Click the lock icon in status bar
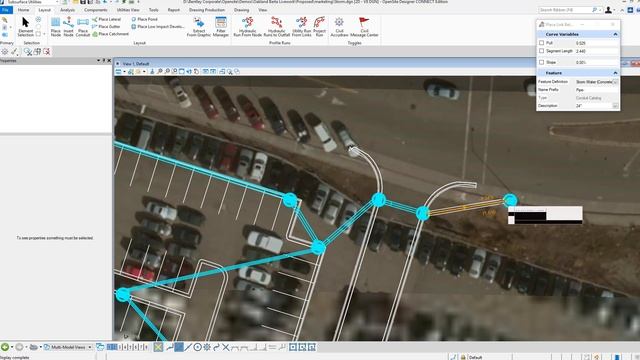Viewport: 640px width, 360px height. click(x=463, y=357)
